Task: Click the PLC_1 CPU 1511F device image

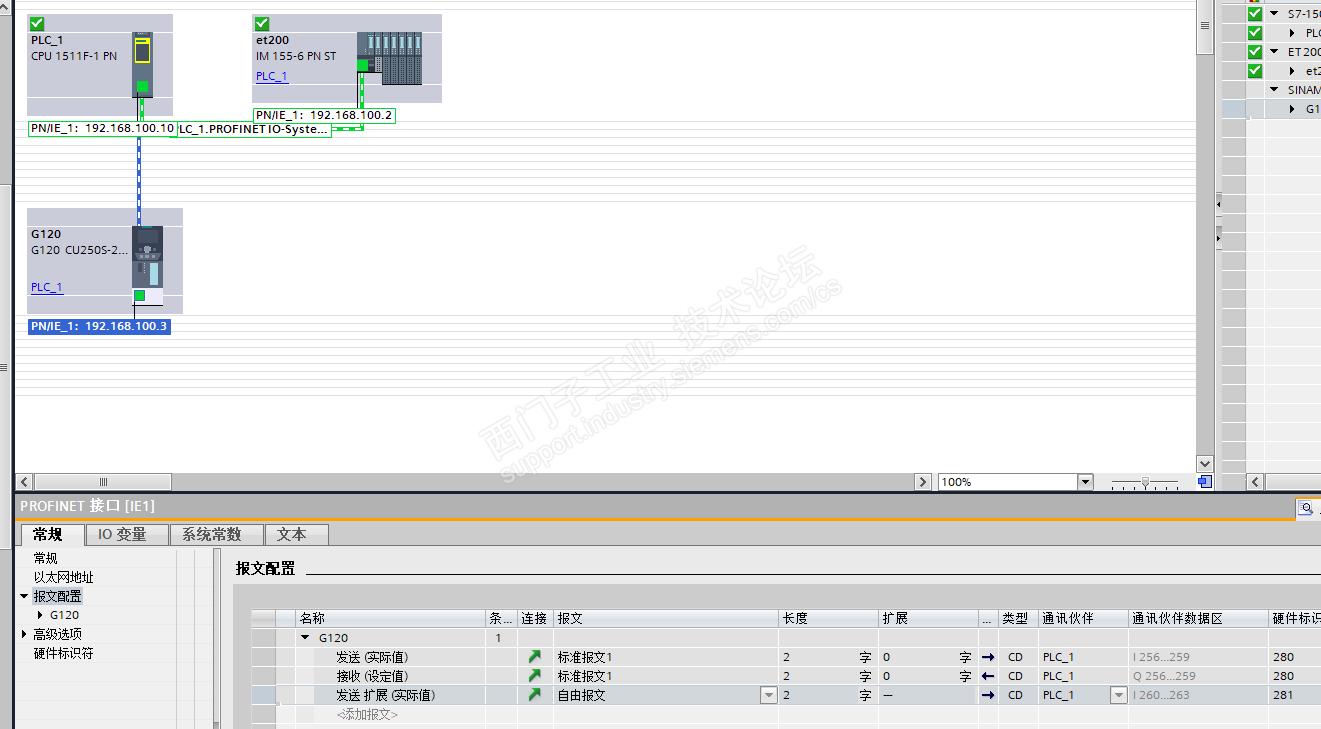Action: pos(143,65)
